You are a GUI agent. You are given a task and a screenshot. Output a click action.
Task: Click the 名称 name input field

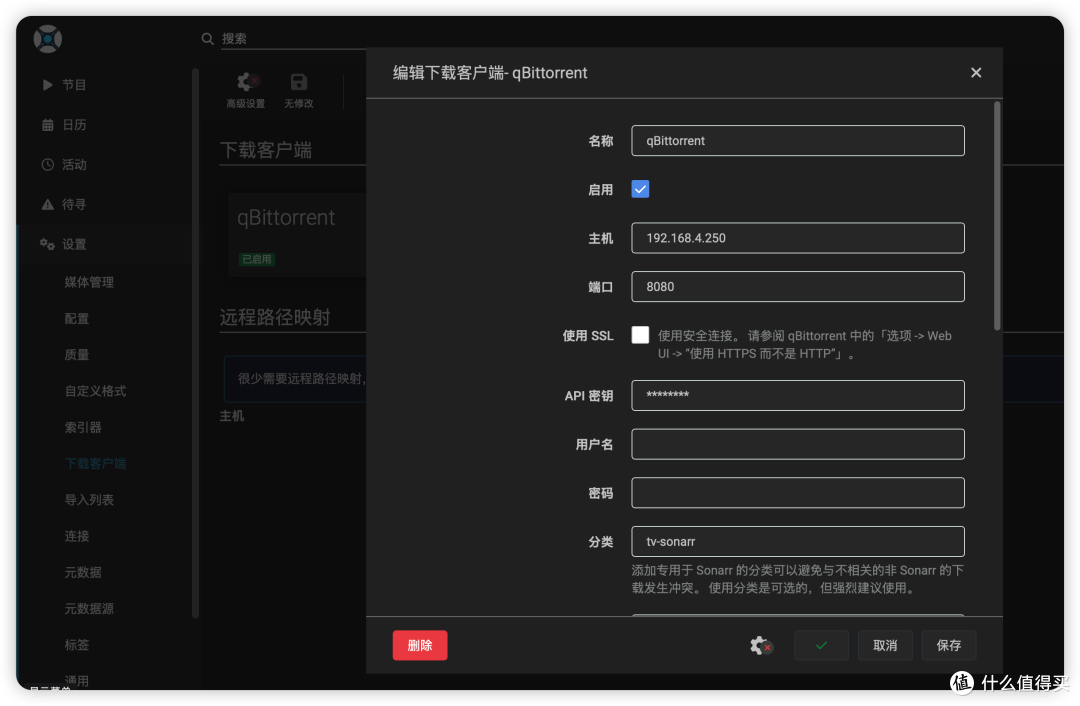tap(798, 141)
